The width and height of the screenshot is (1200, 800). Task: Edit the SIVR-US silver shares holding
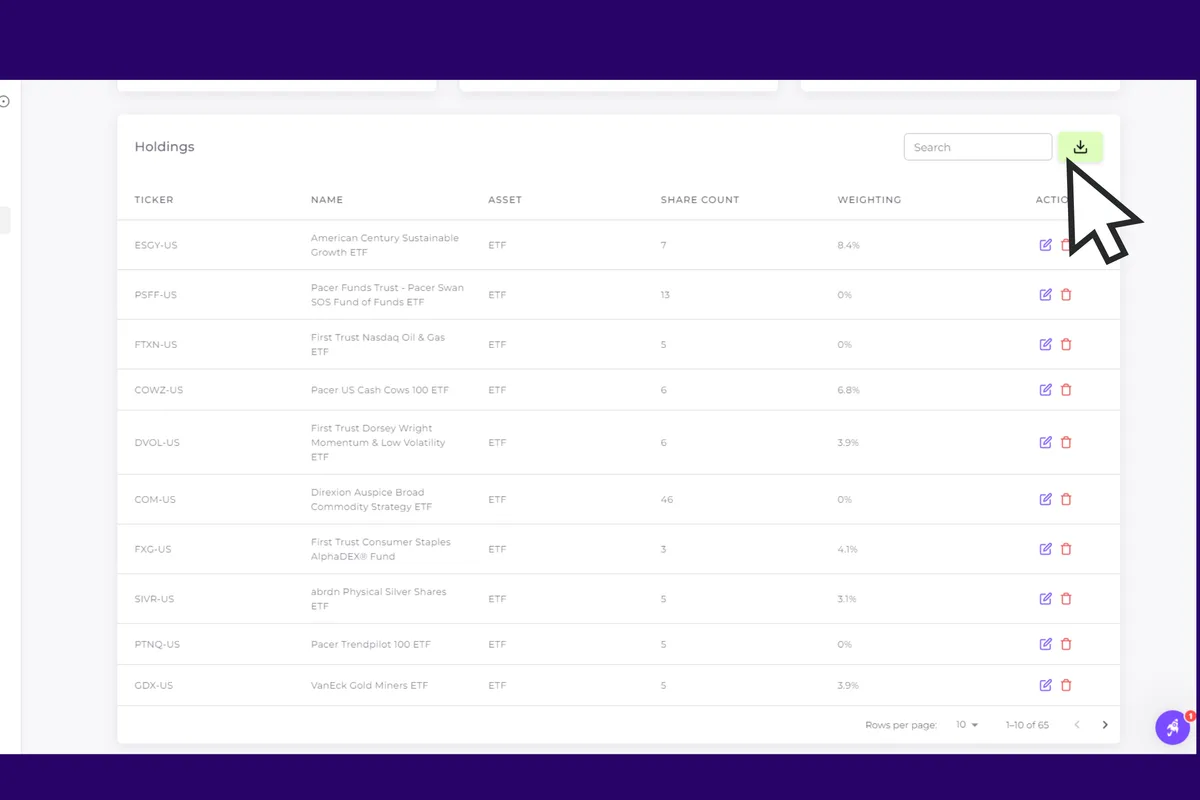pyautogui.click(x=1046, y=598)
